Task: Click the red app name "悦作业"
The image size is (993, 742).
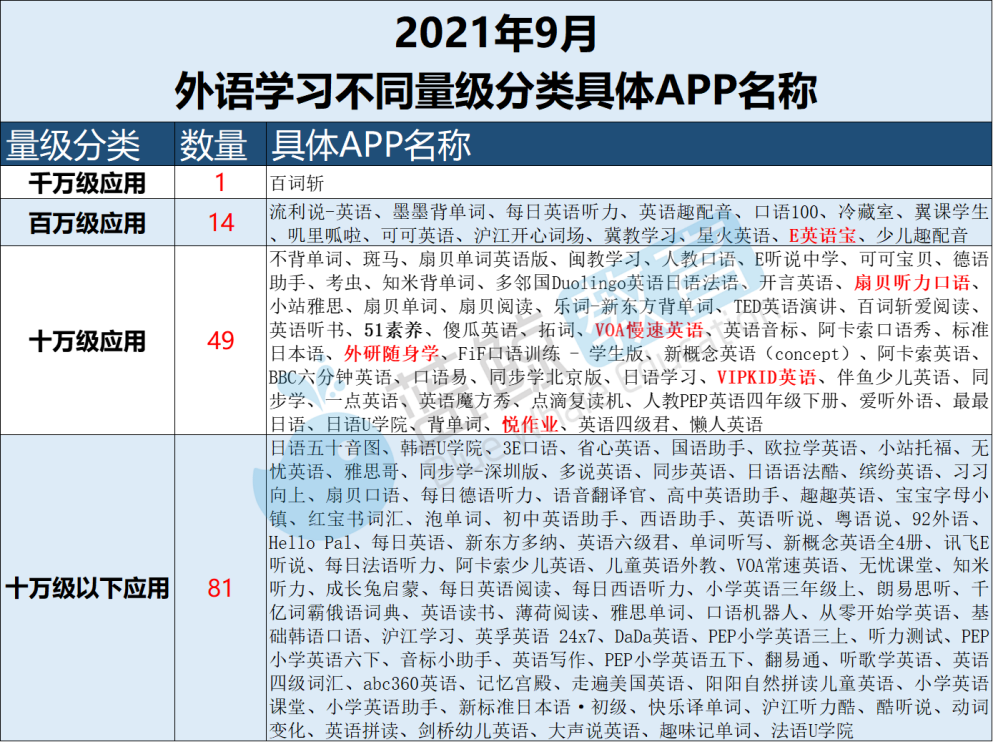Action: point(529,424)
